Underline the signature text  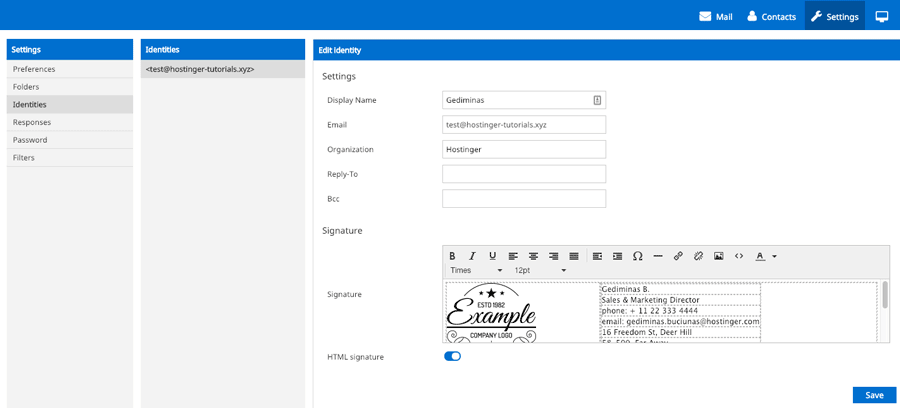pyautogui.click(x=492, y=256)
